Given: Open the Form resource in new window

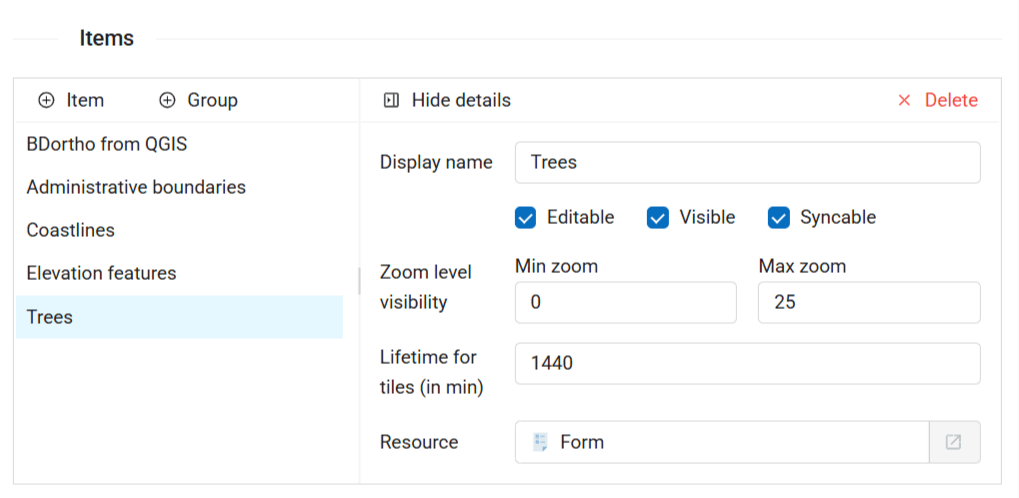Looking at the screenshot, I should [954, 442].
